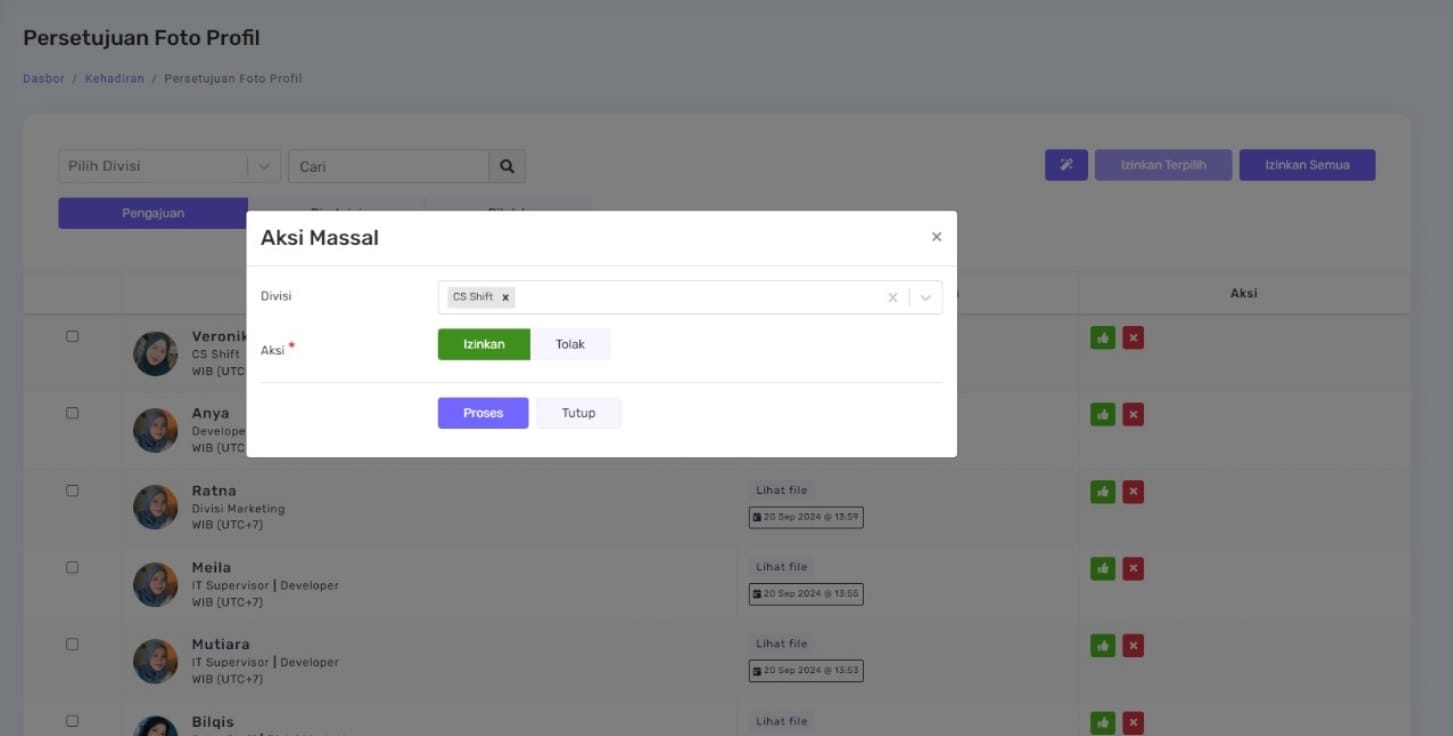Click Anya's profile photo thumbnail
Image resolution: width=1453 pixels, height=736 pixels.
point(155,430)
